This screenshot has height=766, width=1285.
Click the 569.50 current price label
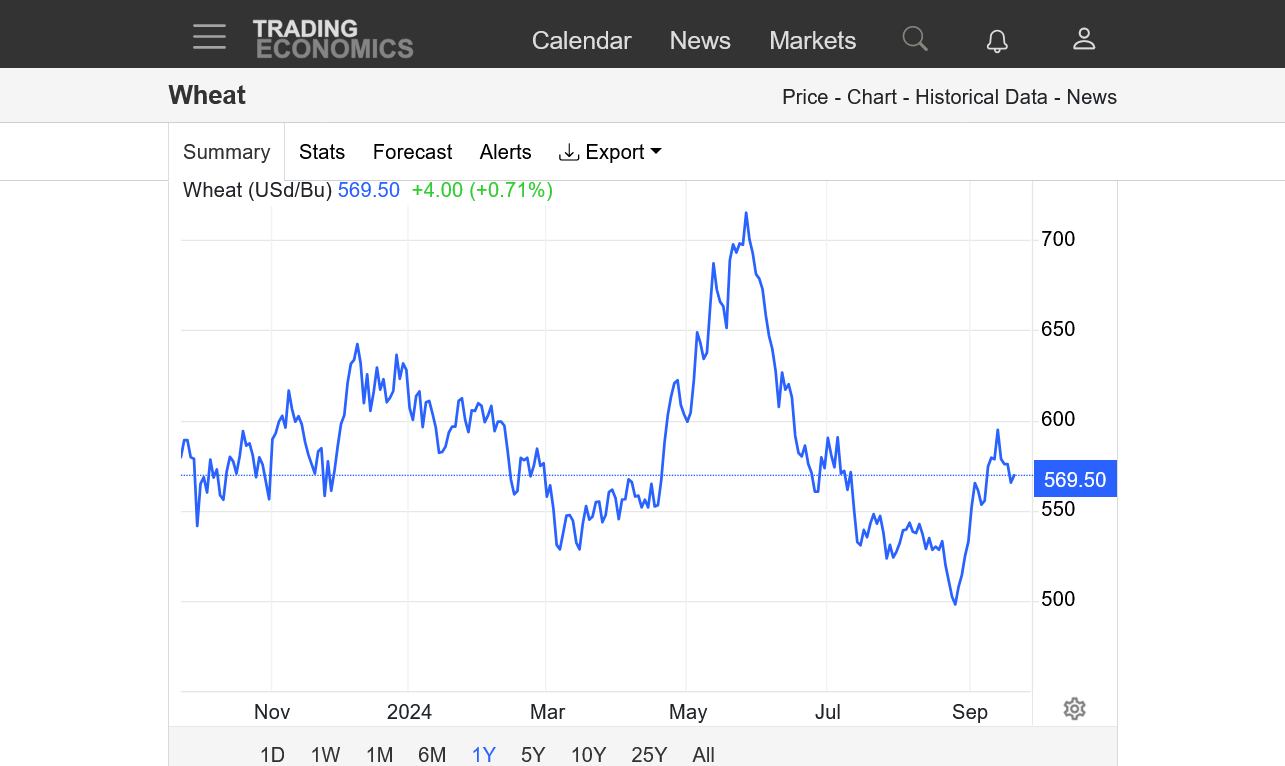point(1075,480)
